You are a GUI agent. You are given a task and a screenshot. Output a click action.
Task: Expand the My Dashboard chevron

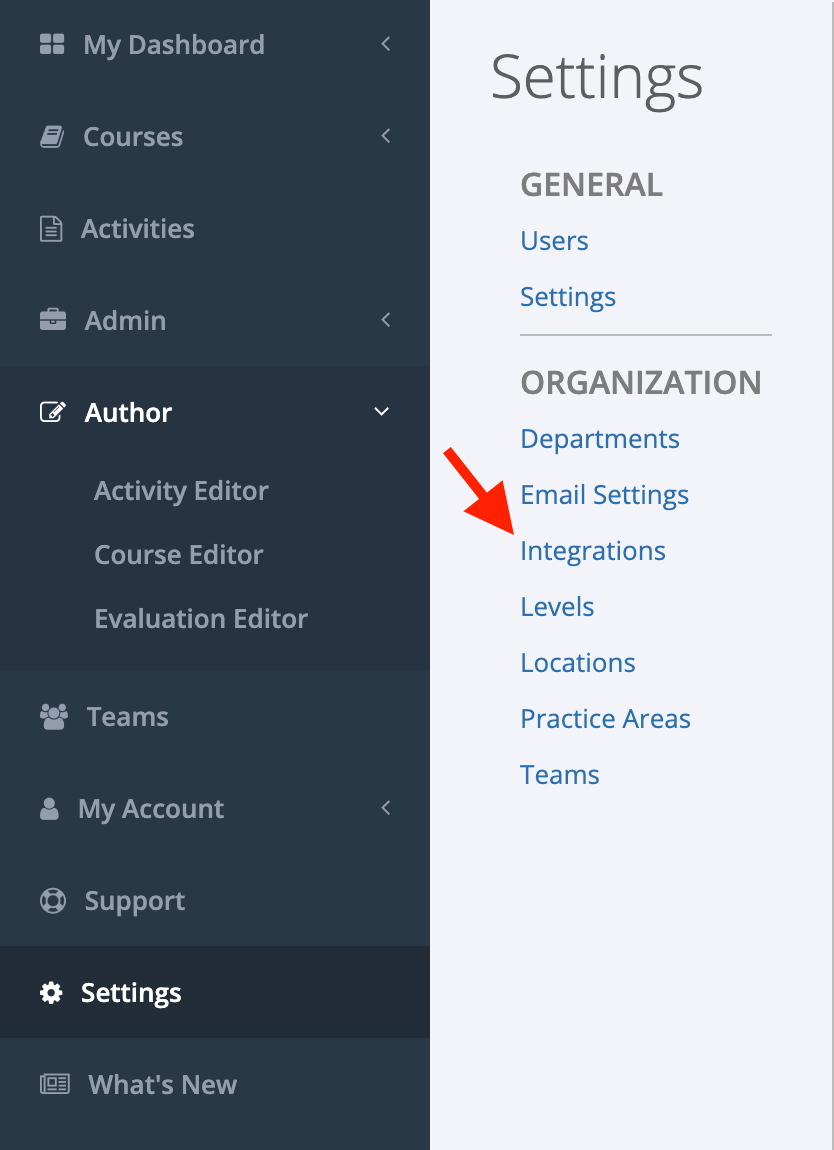click(x=386, y=44)
